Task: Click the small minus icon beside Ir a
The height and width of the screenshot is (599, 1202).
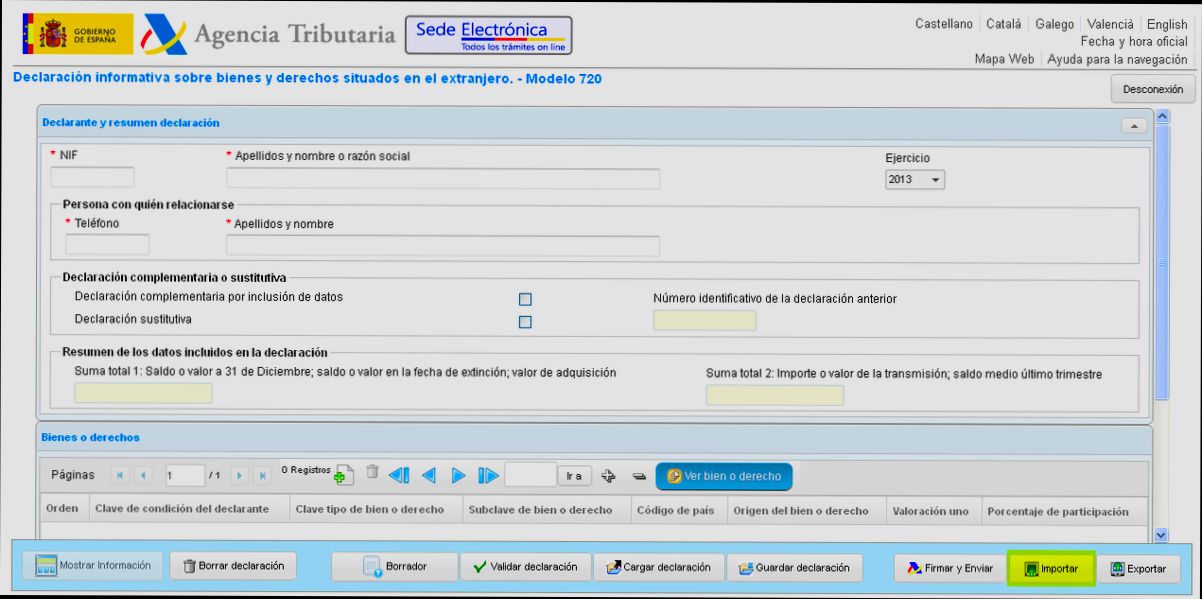Action: click(x=638, y=477)
